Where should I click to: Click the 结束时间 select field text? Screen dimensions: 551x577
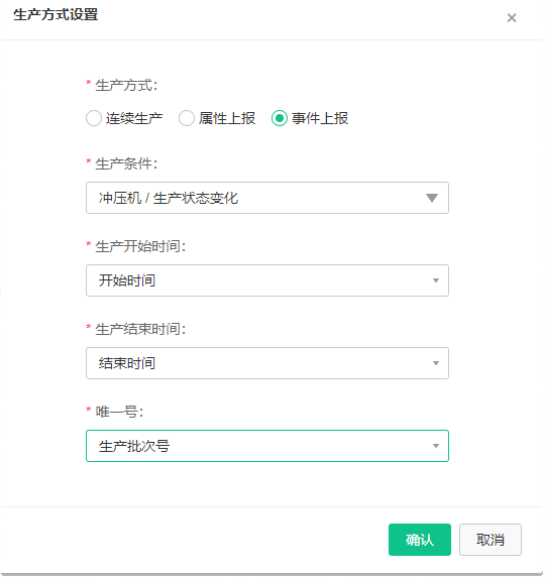pos(127,363)
